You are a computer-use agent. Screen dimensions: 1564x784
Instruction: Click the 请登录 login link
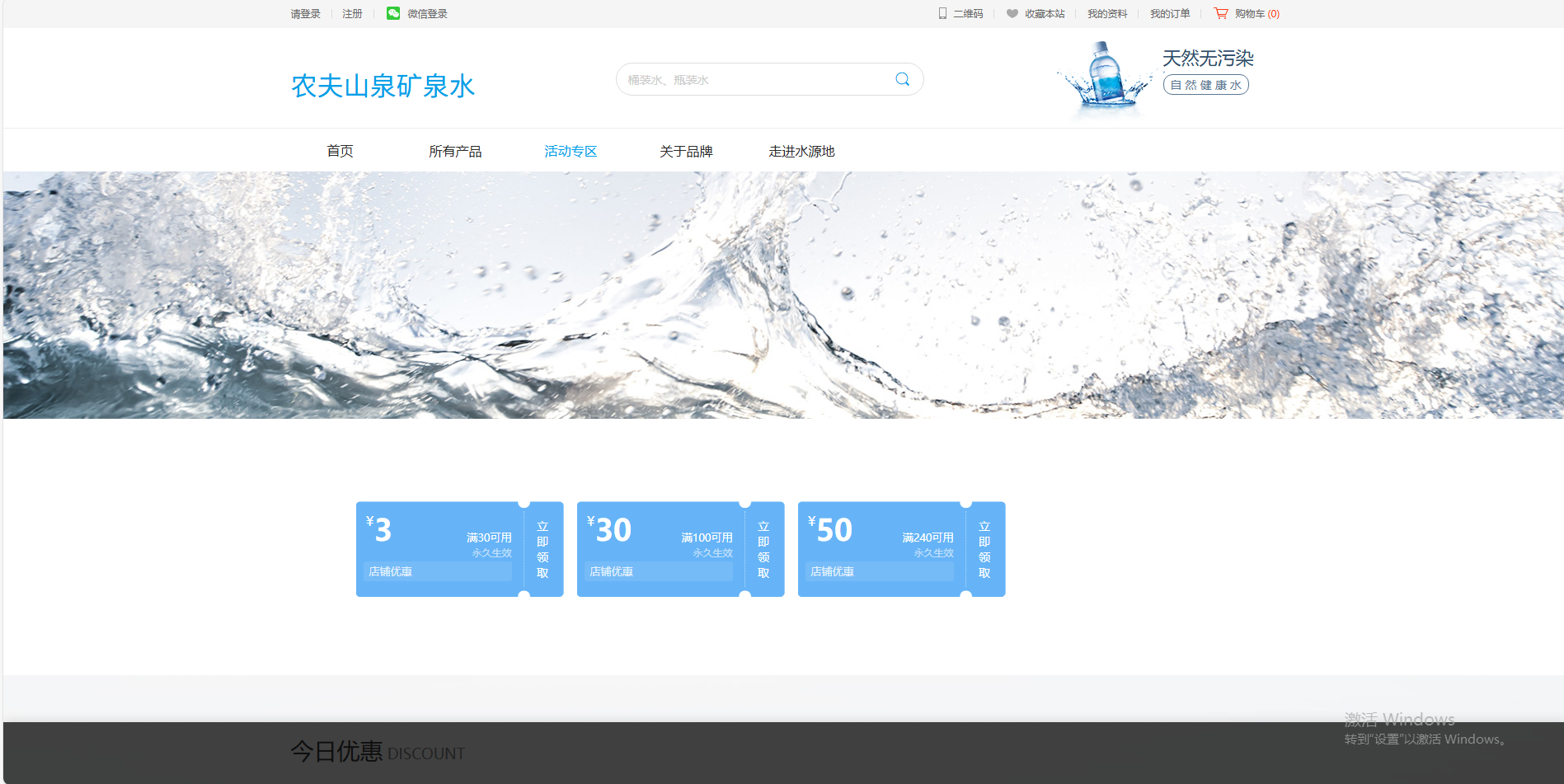point(305,14)
